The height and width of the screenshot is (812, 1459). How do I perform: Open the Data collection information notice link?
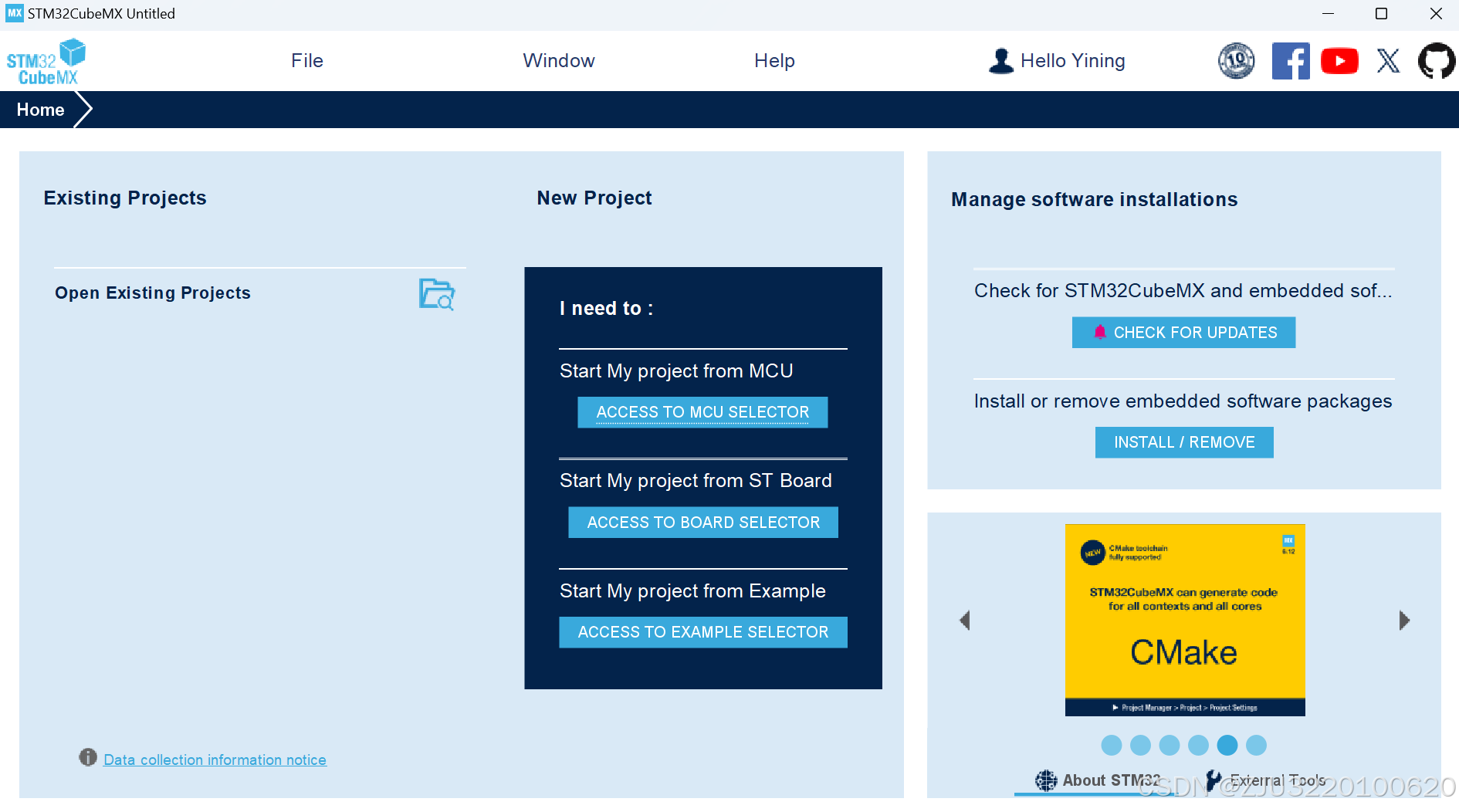tap(215, 760)
